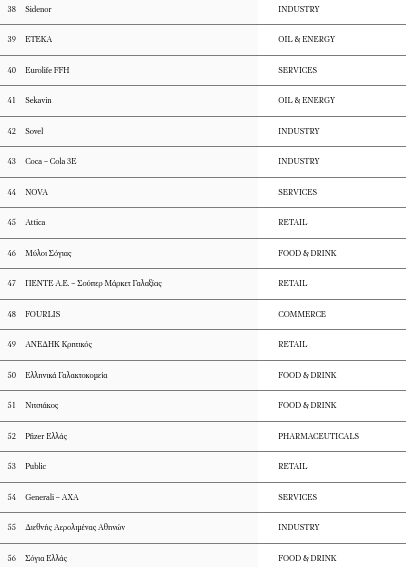Click the ETEKA row entry

tap(203, 39)
